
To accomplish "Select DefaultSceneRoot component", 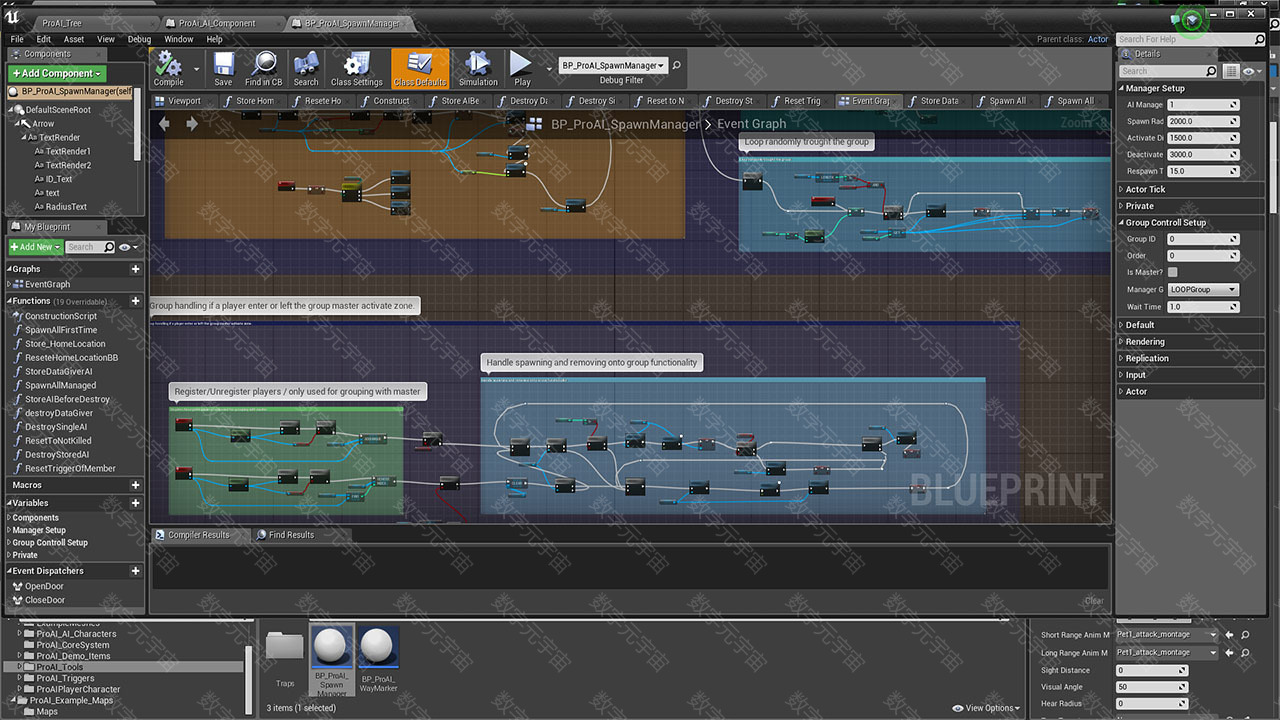I will (57, 110).
